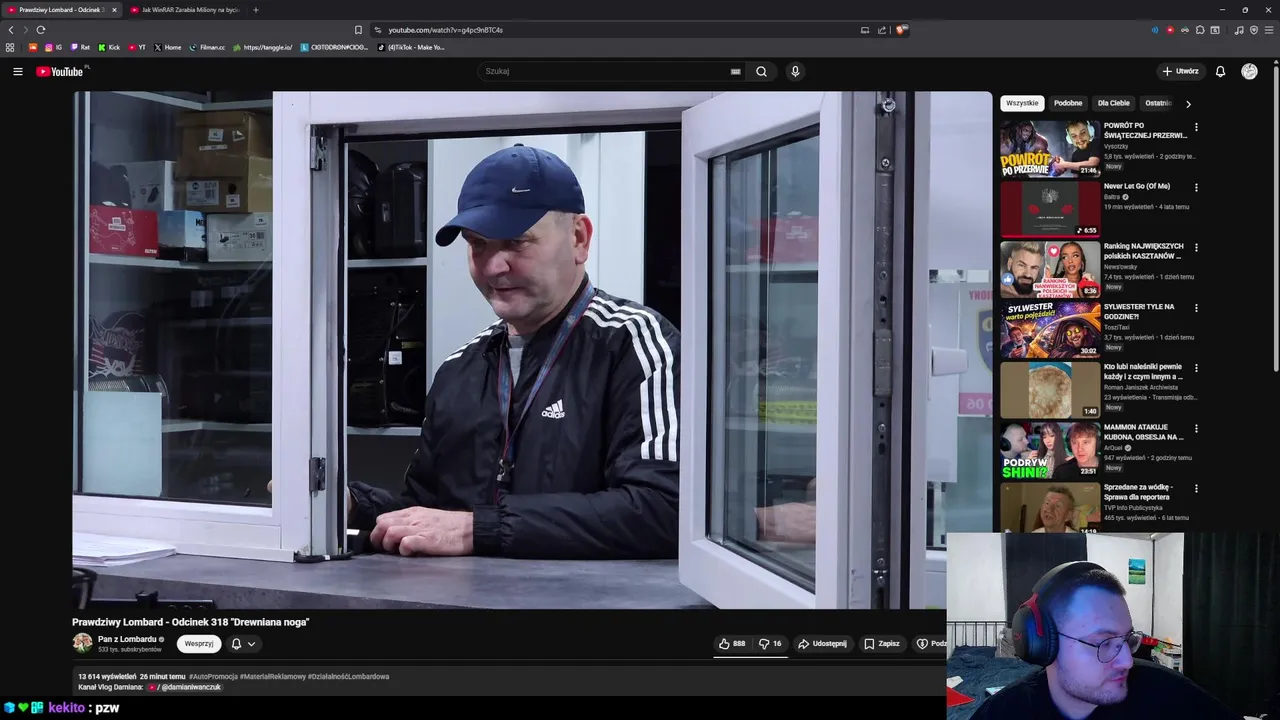Open options for POWRÓT PO ŚWIĄTECZNEJ PRZERWIE video

coord(1196,127)
